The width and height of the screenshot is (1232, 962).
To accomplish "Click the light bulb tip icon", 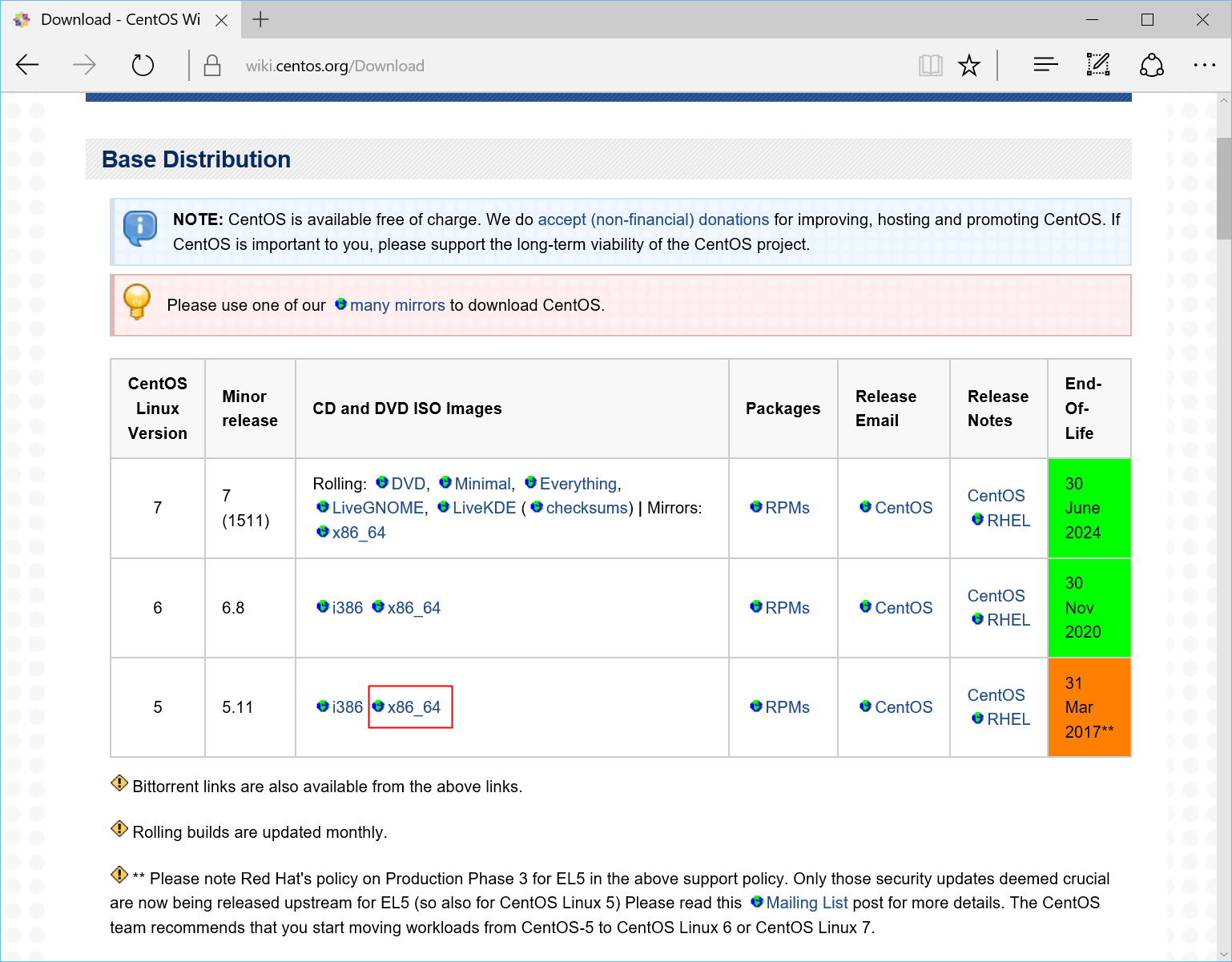I will click(137, 302).
